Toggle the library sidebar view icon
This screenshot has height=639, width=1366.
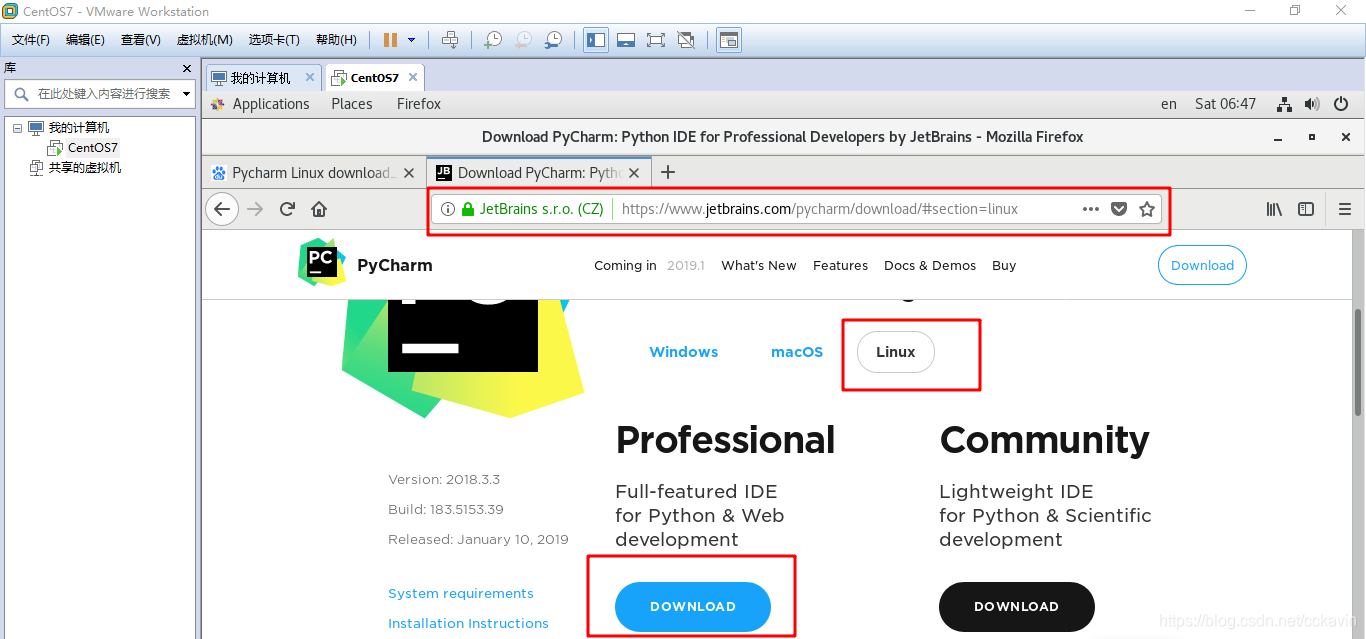click(x=596, y=40)
